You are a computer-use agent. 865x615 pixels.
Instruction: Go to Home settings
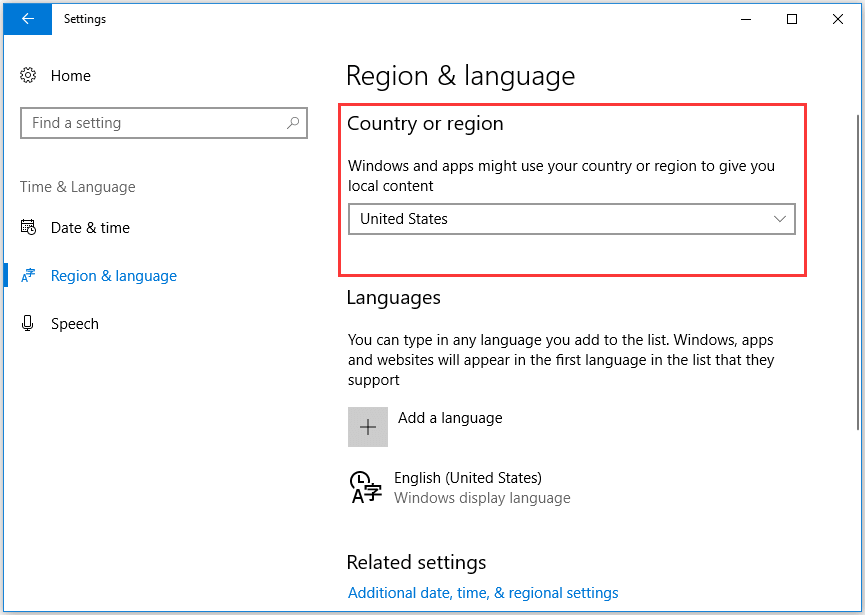click(70, 76)
